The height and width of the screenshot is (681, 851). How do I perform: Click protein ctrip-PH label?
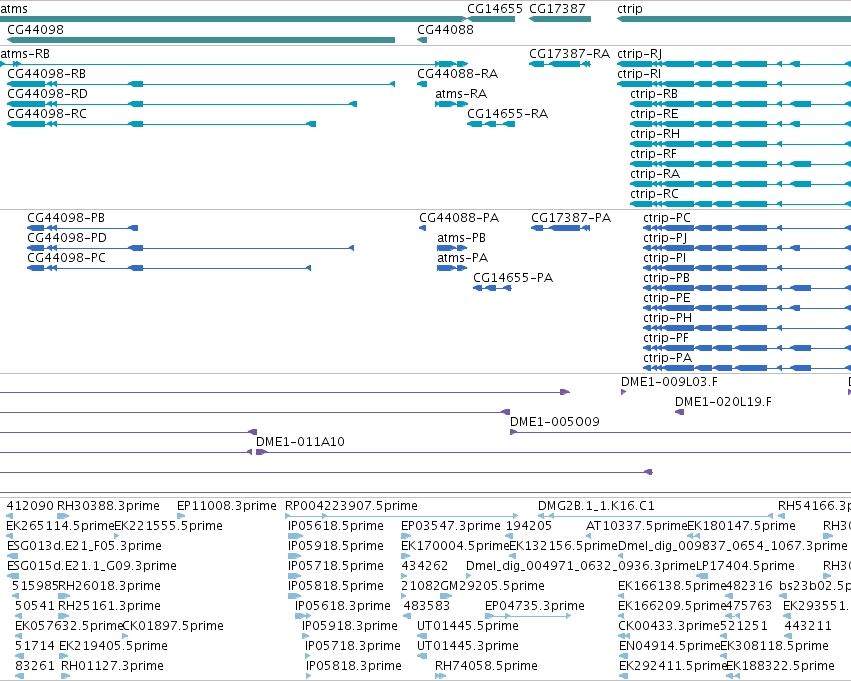(667, 319)
